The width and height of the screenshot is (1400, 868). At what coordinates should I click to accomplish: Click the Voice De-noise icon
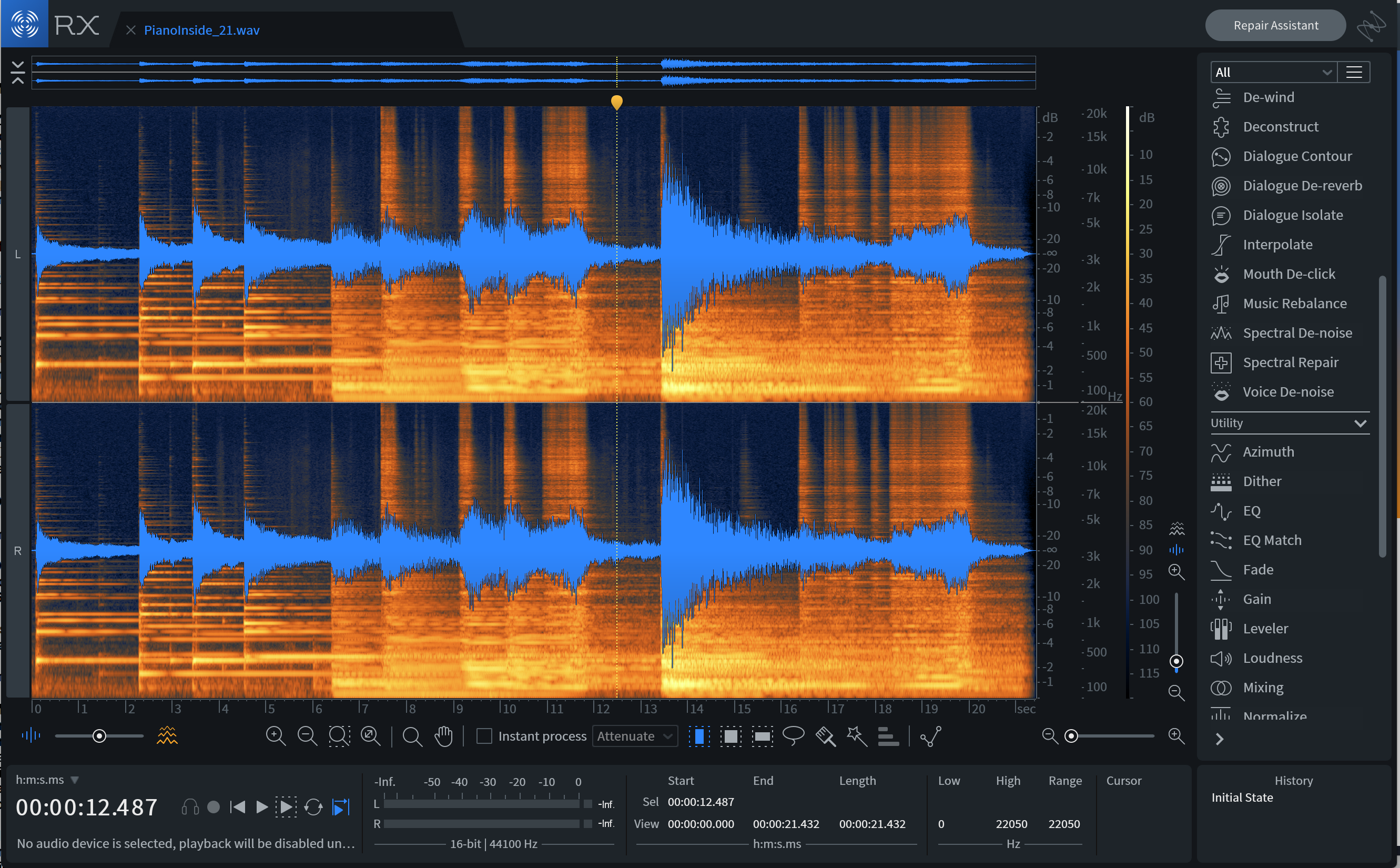click(1222, 392)
